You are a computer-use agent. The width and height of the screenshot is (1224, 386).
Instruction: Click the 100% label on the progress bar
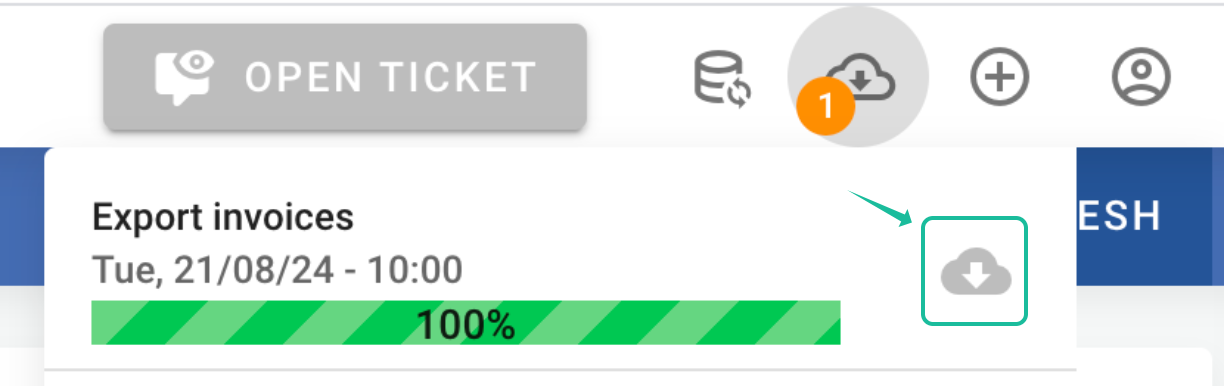click(466, 324)
